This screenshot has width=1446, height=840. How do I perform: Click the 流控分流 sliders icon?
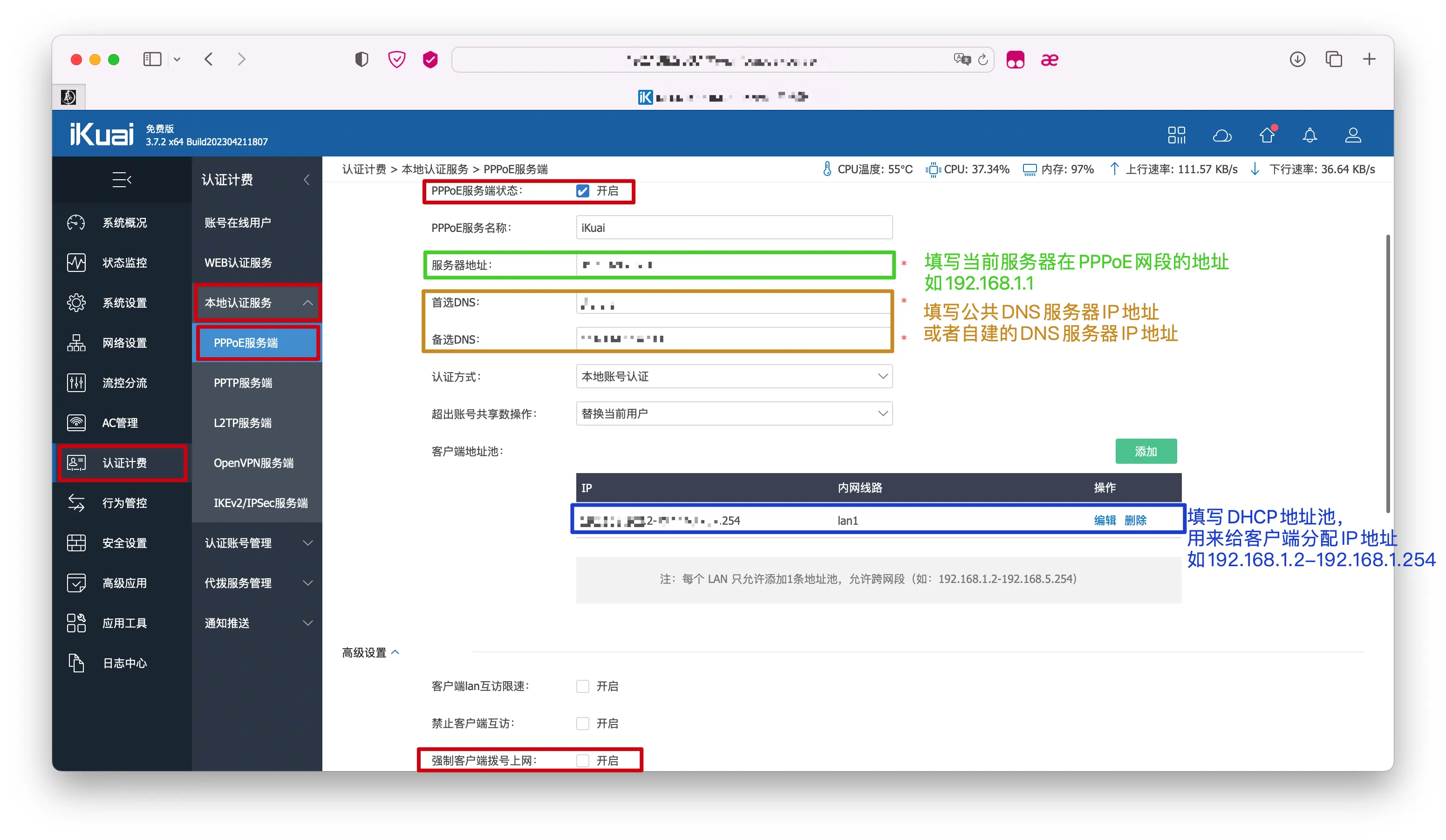click(x=76, y=382)
